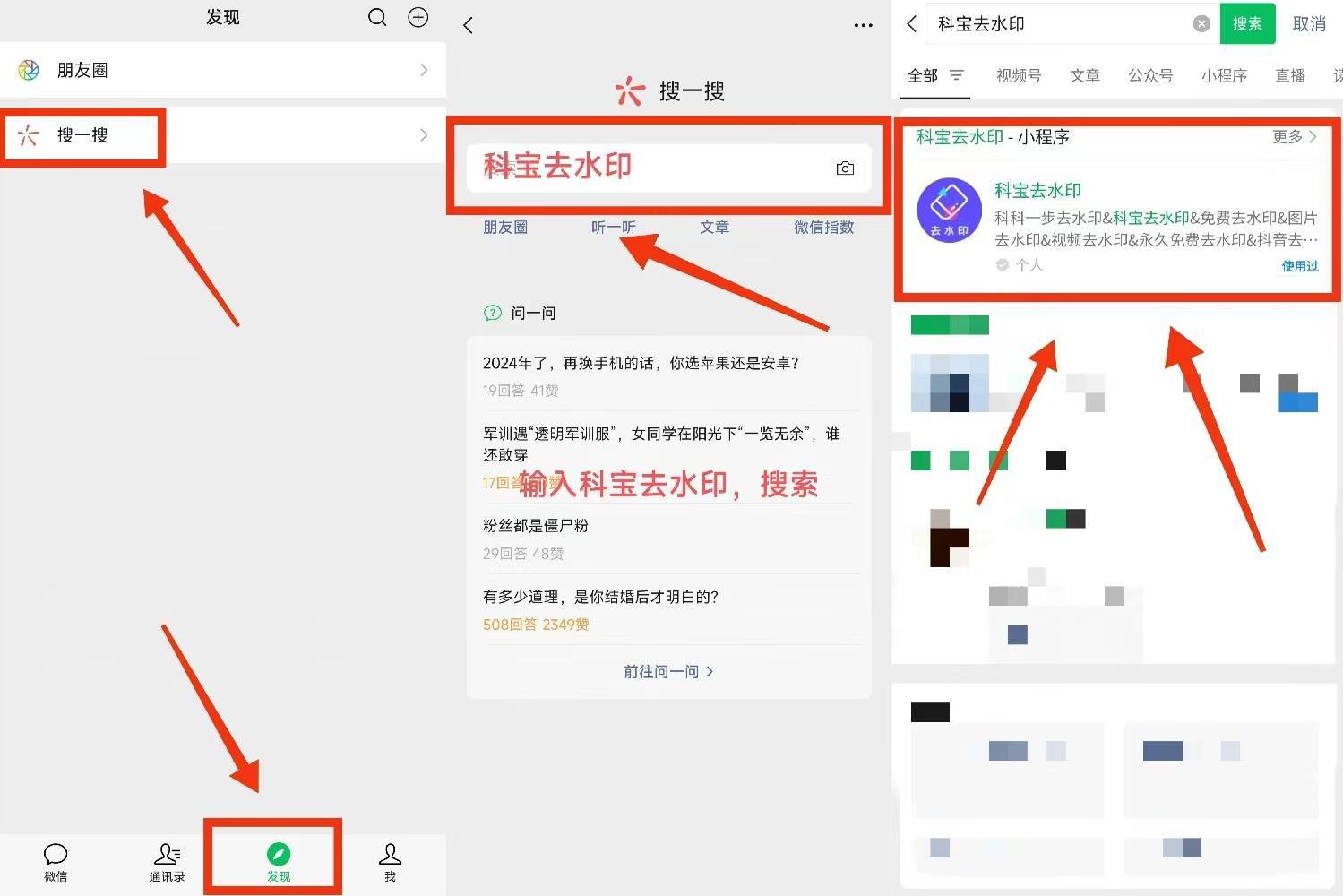Expand the 搜一搜 row chevron
Image resolution: width=1343 pixels, height=896 pixels.
[x=424, y=135]
